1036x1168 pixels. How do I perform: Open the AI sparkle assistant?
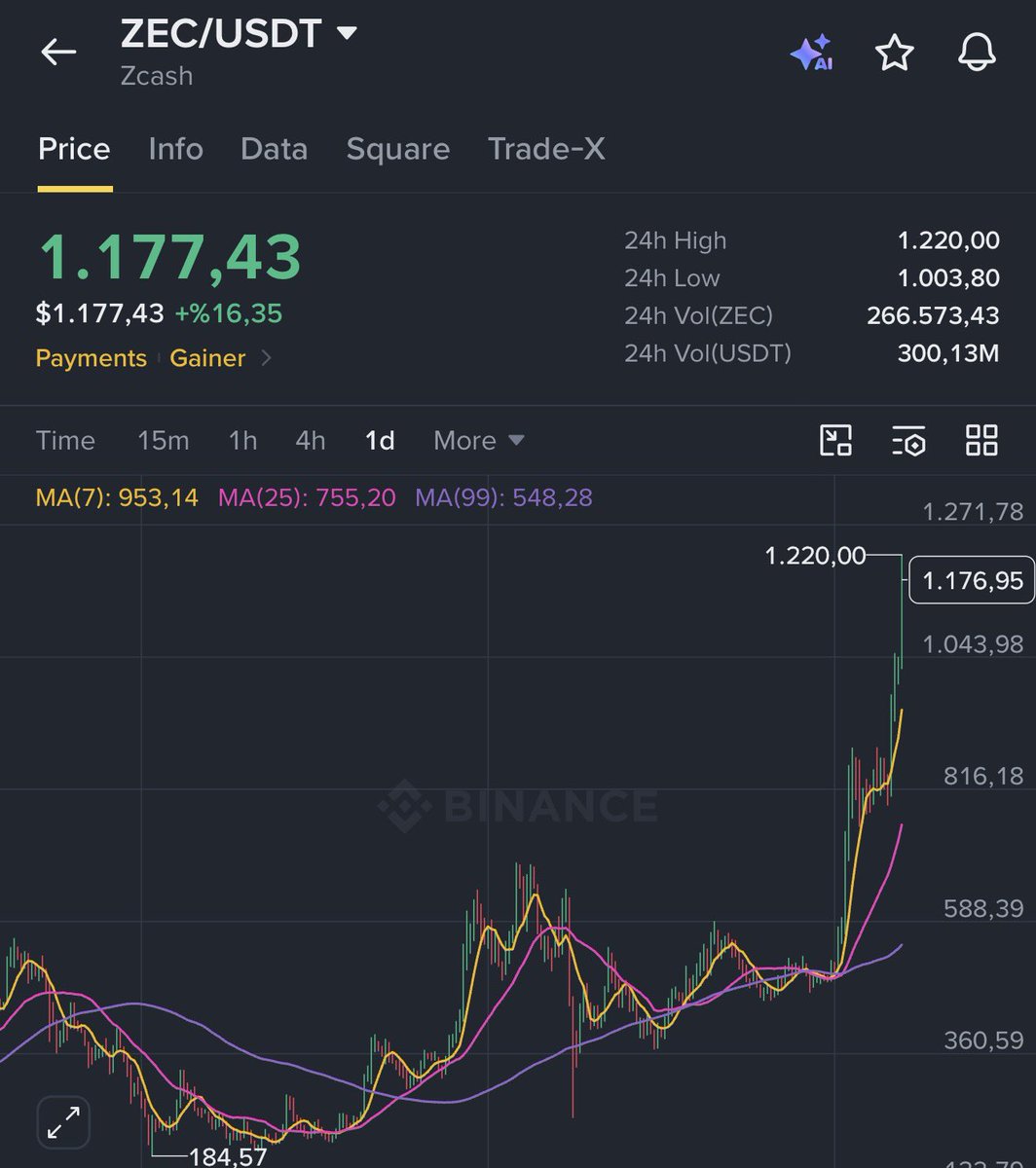pyautogui.click(x=811, y=53)
